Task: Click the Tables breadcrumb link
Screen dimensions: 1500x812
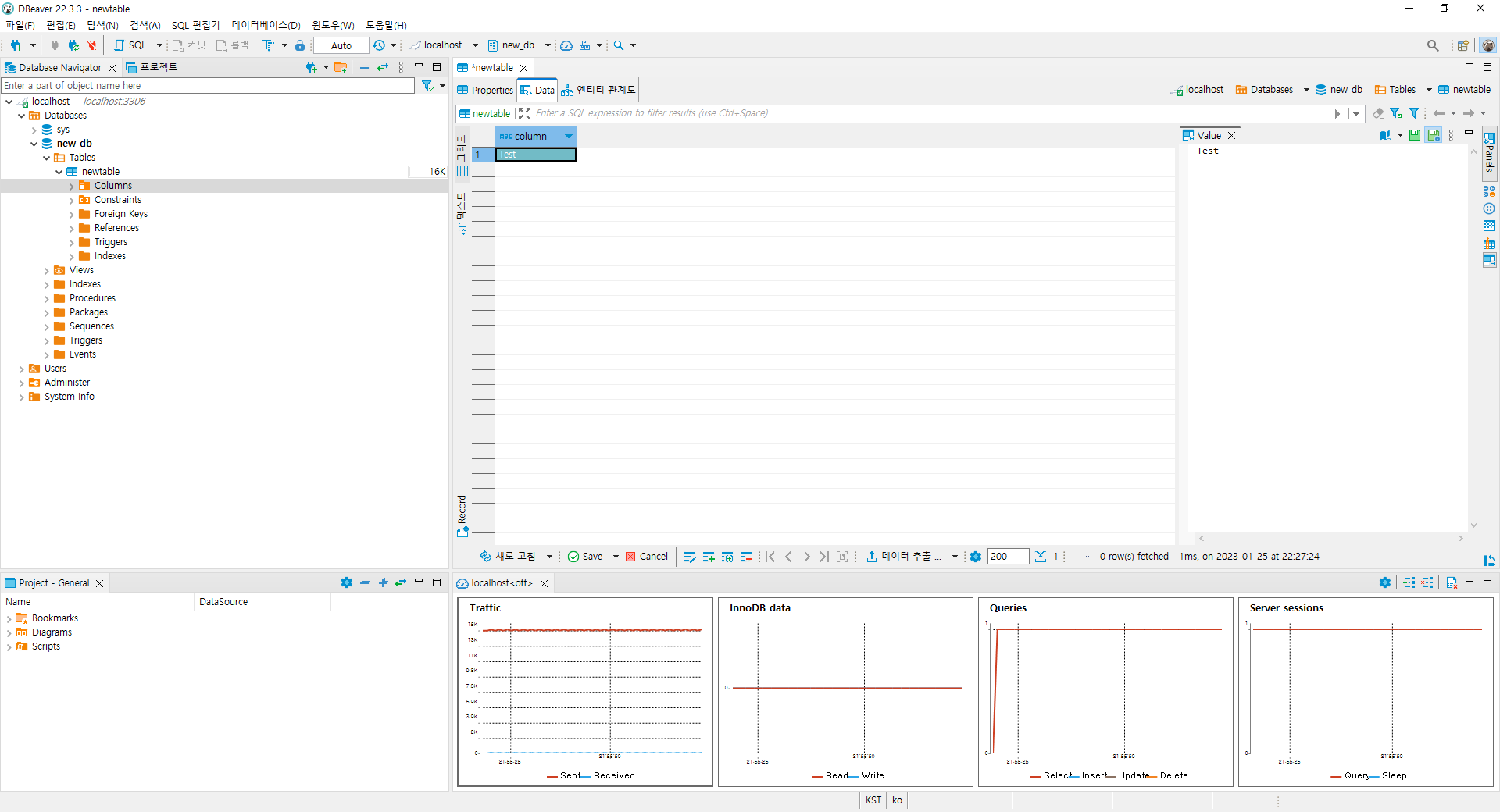Action: tap(1395, 90)
